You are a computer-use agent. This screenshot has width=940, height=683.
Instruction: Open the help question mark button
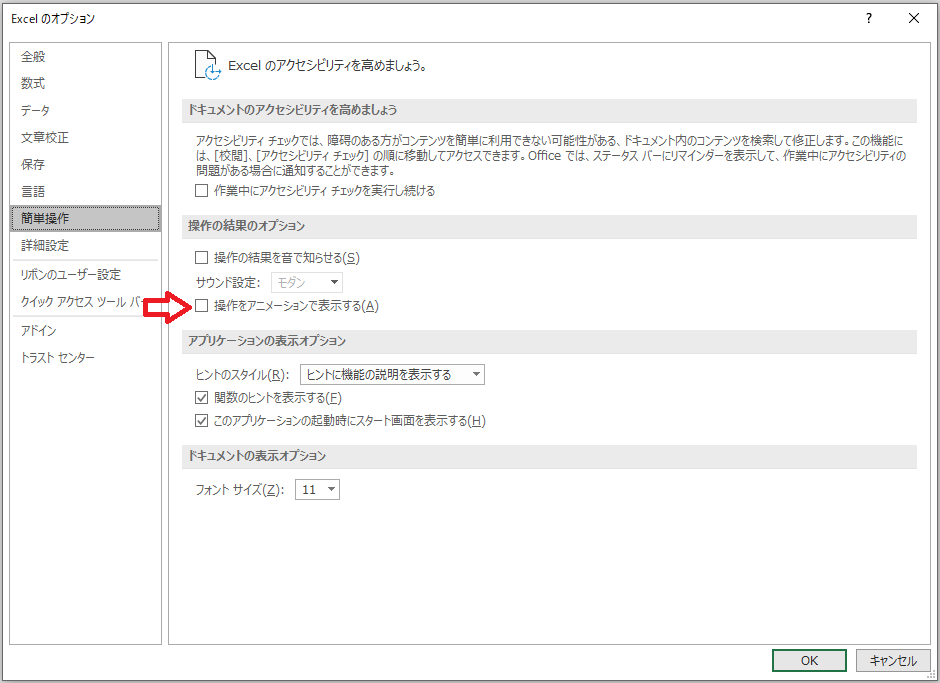click(x=869, y=19)
